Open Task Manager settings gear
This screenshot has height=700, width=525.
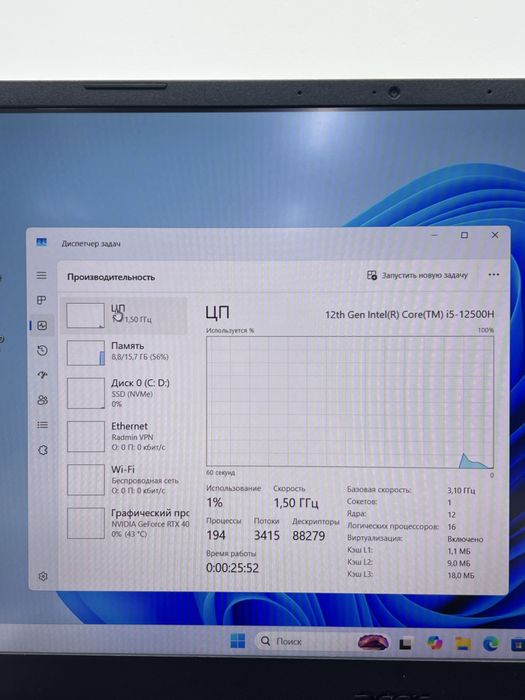pos(43,576)
